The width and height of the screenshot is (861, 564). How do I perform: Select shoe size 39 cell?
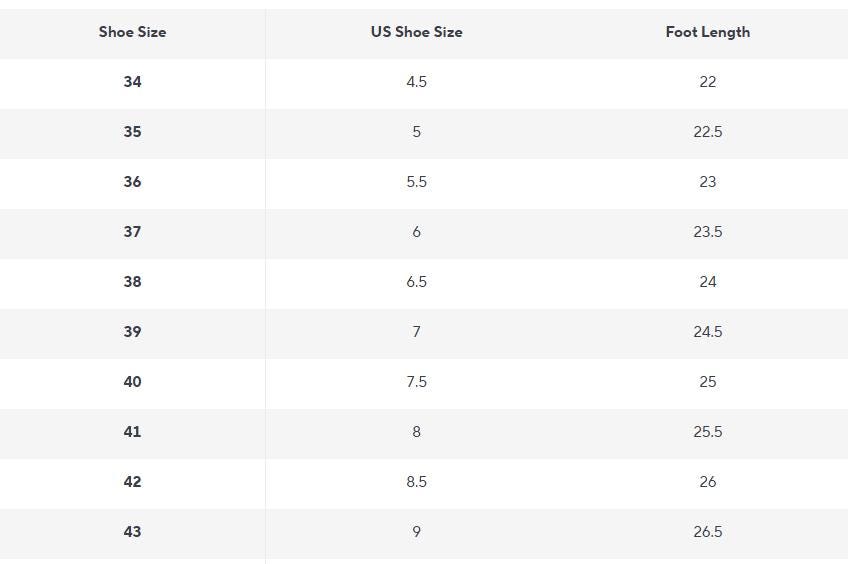pyautogui.click(x=132, y=332)
